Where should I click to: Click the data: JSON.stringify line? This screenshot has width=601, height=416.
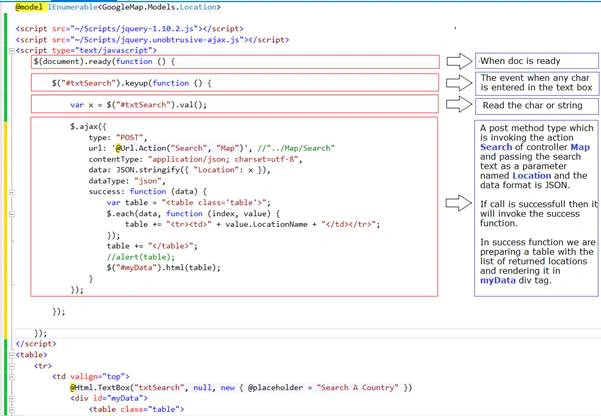(x=180, y=170)
